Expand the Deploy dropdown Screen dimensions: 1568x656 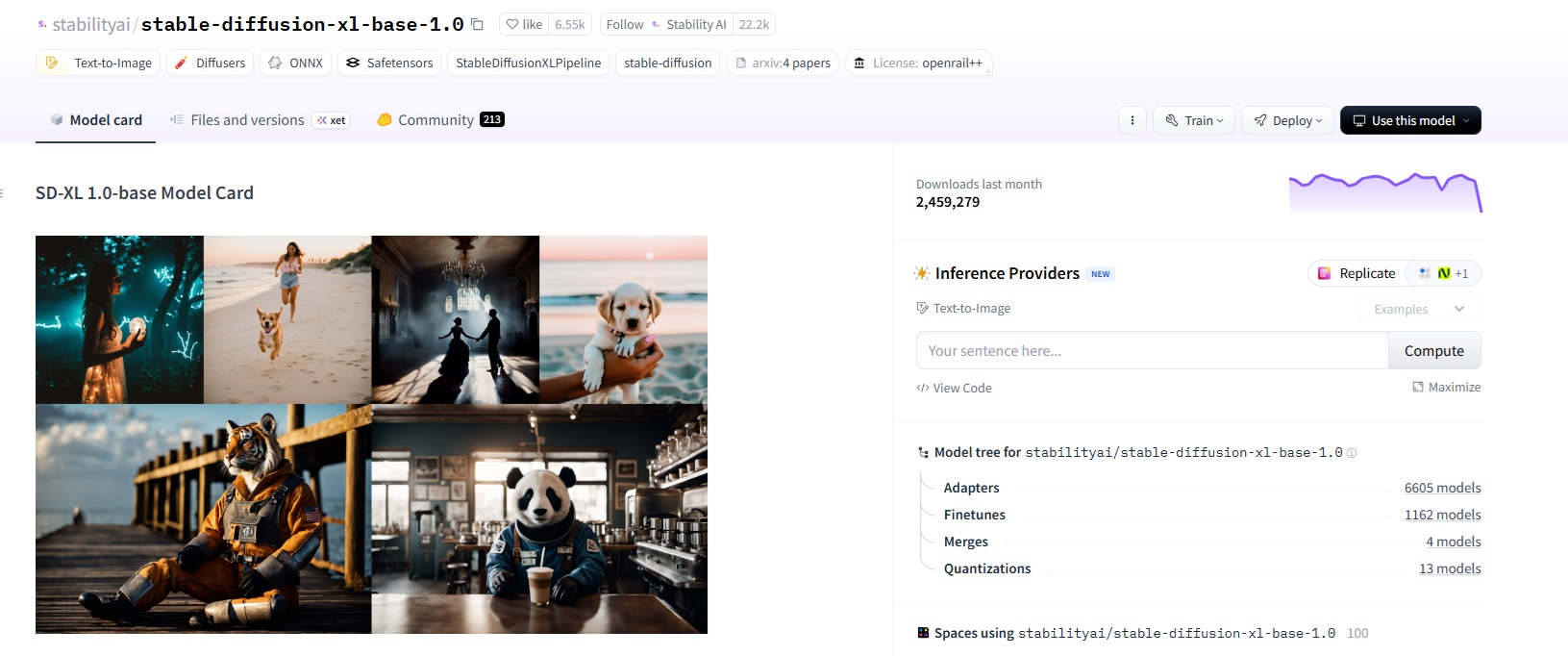pyautogui.click(x=1287, y=120)
